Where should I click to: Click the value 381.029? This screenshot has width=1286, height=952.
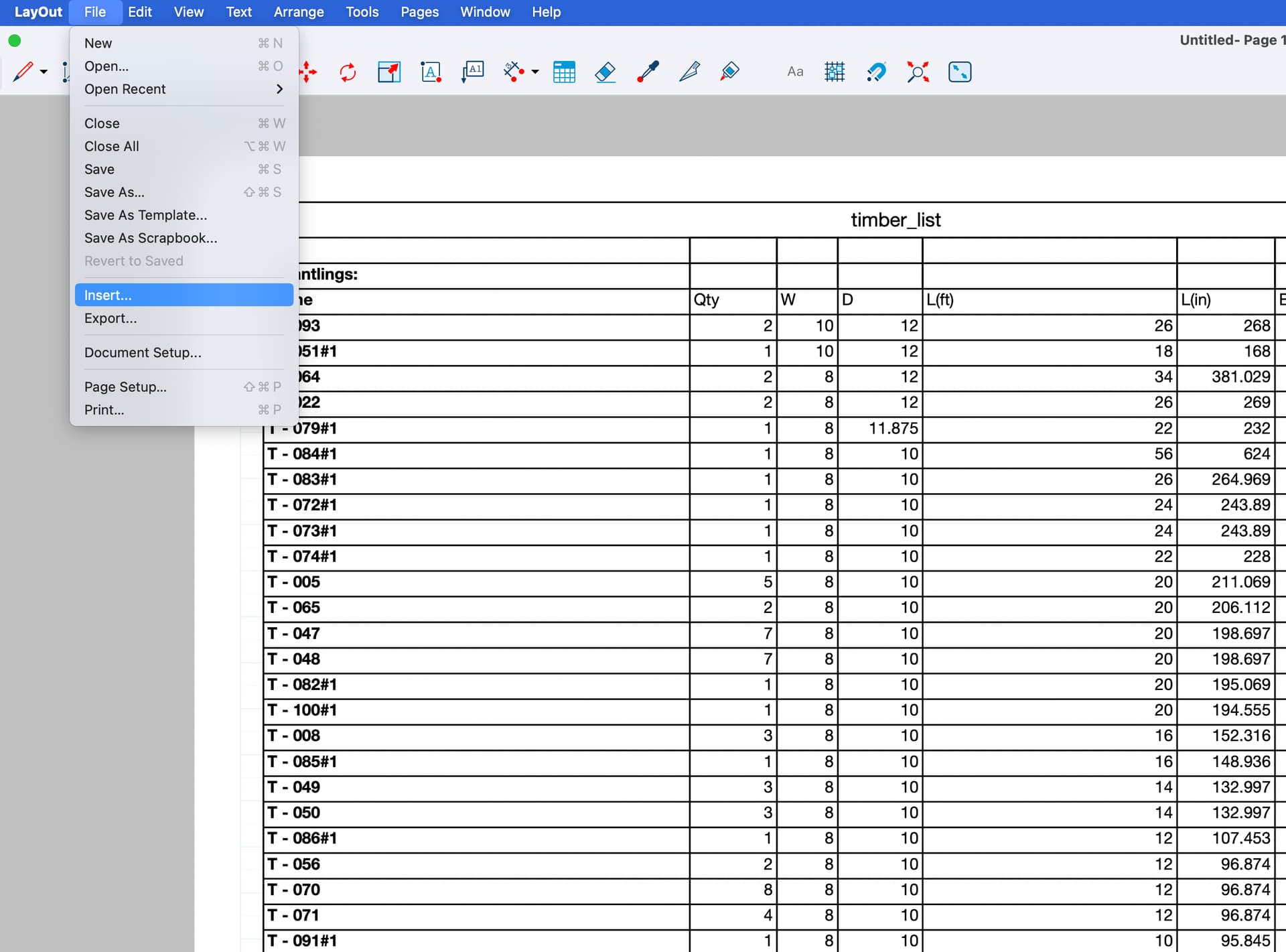coord(1240,377)
